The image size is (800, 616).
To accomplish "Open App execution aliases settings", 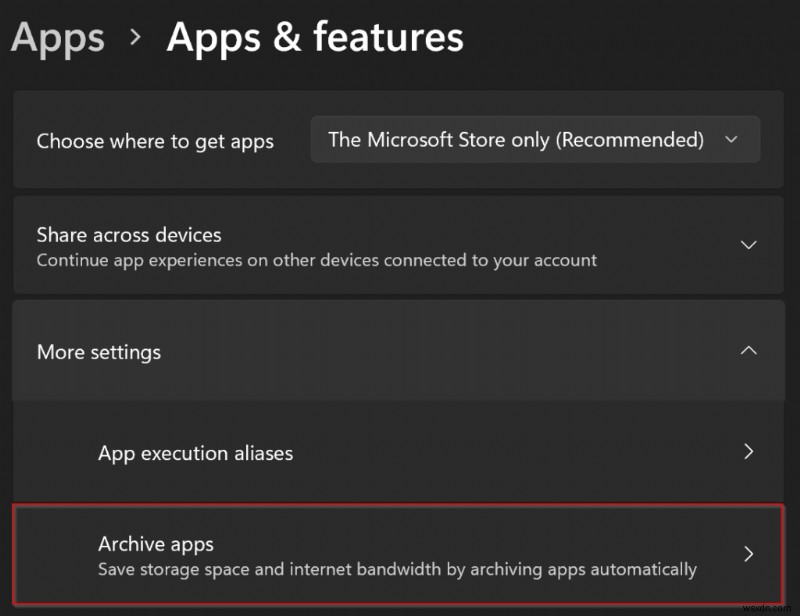I will point(400,453).
